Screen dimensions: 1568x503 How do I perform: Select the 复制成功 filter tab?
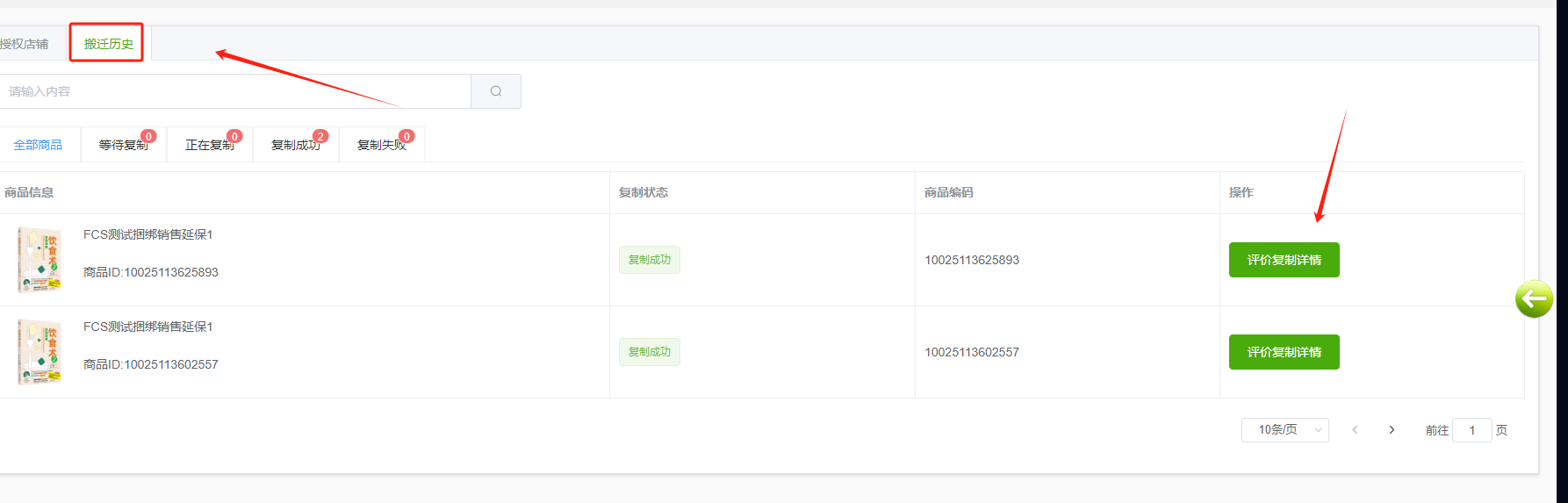(x=295, y=145)
